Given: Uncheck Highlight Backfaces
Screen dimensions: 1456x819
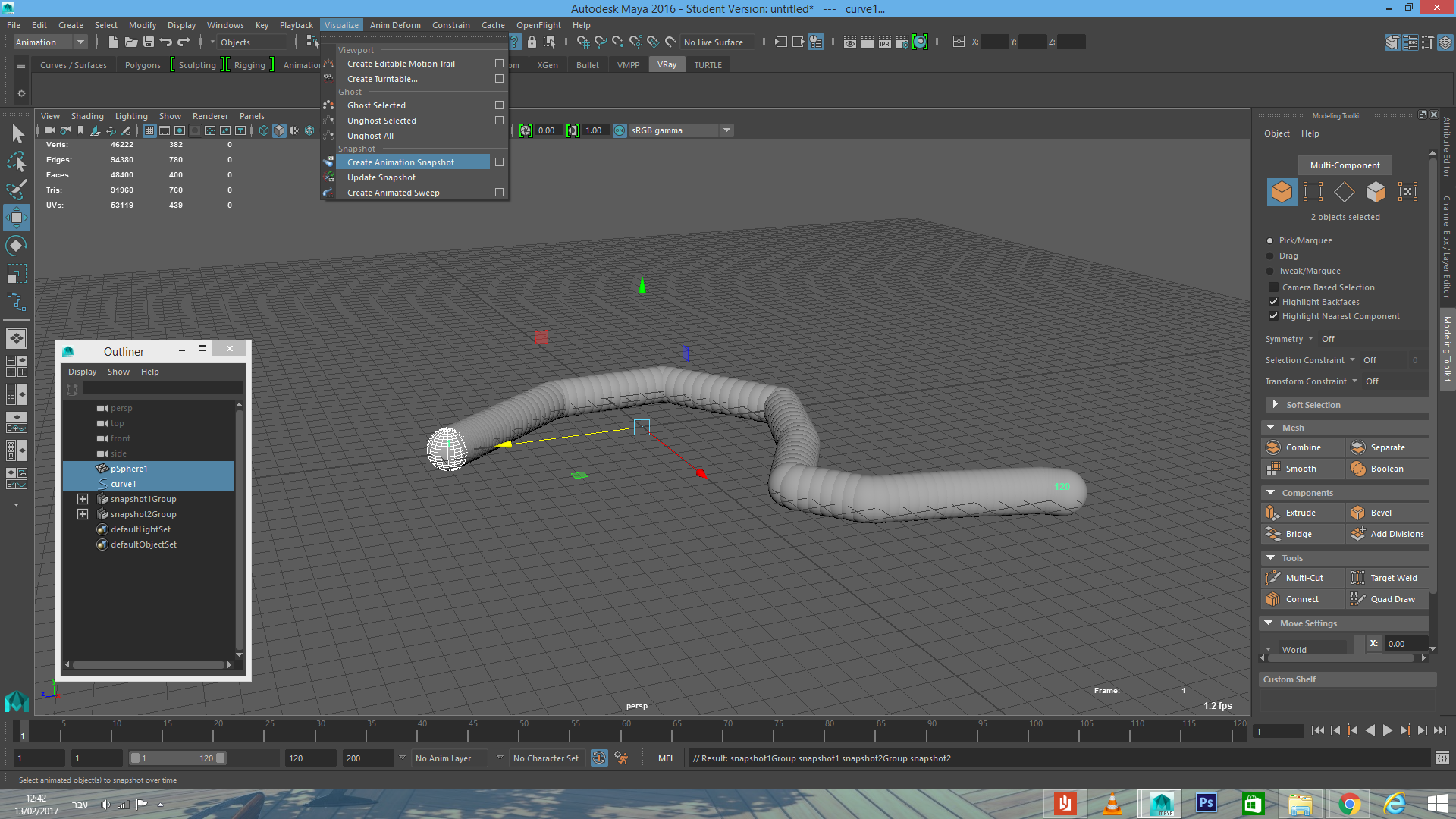Looking at the screenshot, I should click(x=1274, y=302).
